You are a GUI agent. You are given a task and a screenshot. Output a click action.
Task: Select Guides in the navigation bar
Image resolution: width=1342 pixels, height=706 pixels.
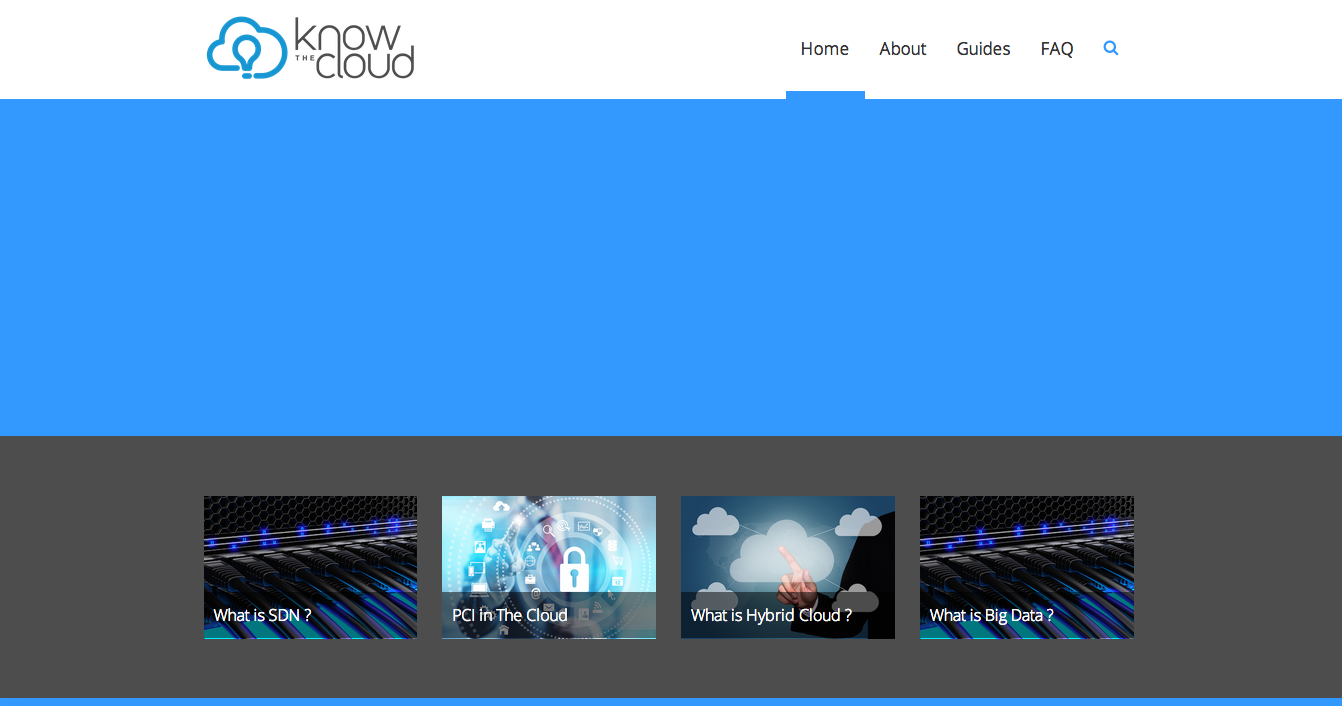coord(983,49)
